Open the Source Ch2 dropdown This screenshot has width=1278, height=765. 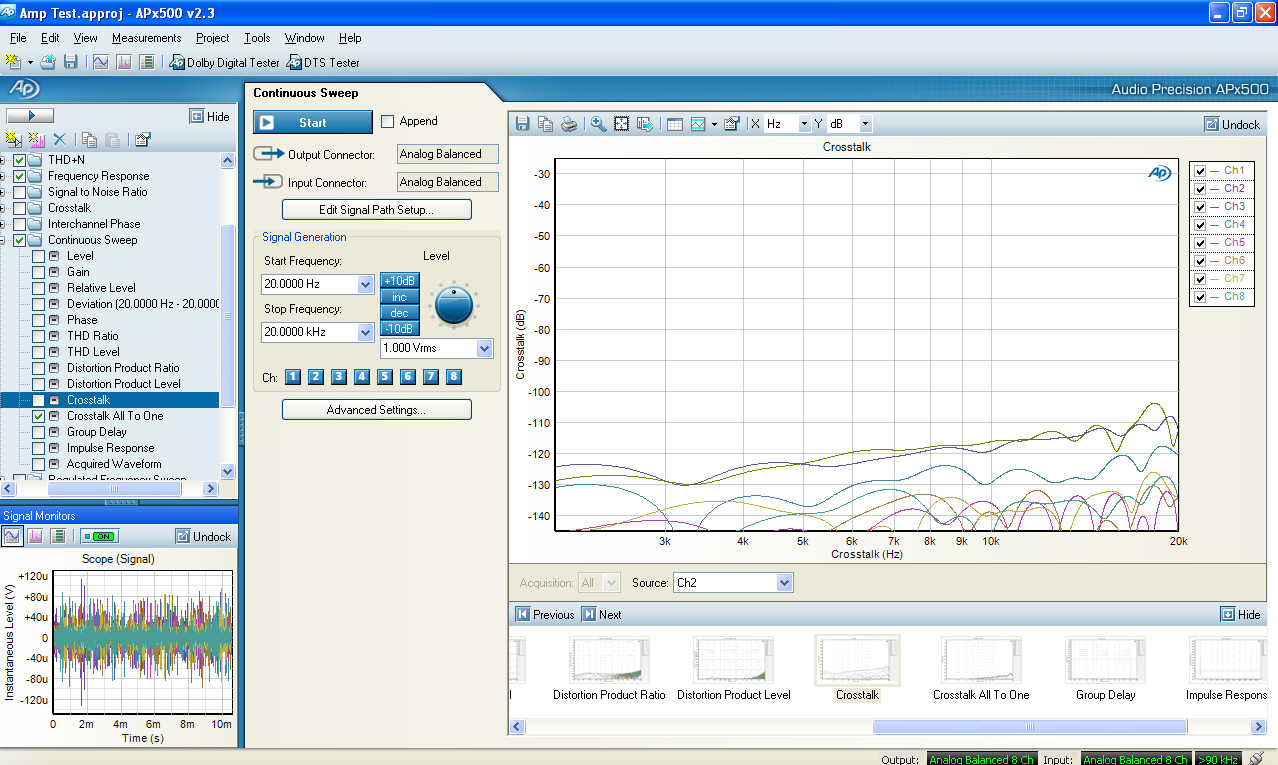point(784,583)
